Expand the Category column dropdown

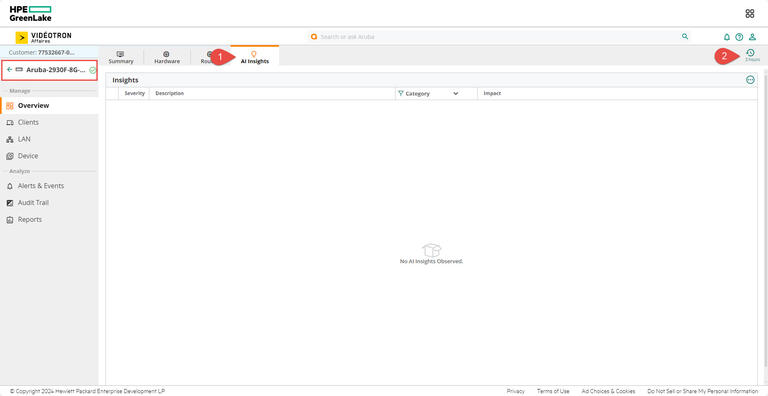point(456,93)
